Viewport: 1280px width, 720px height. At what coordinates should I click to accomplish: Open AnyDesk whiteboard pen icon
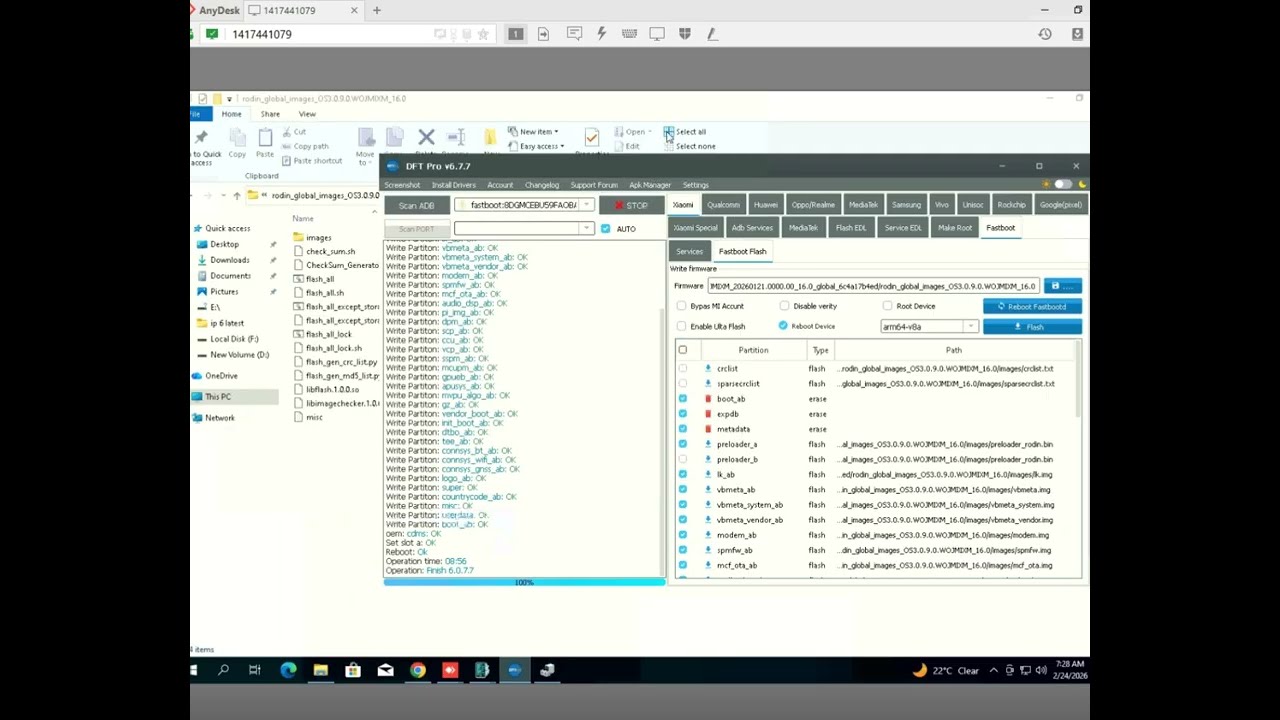[x=712, y=34]
